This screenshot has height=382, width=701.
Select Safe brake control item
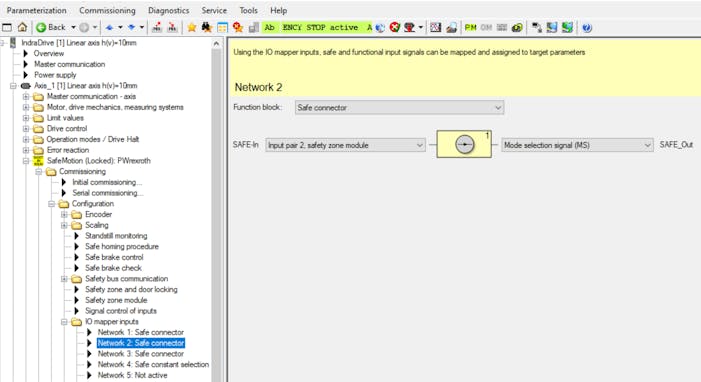pos(114,257)
